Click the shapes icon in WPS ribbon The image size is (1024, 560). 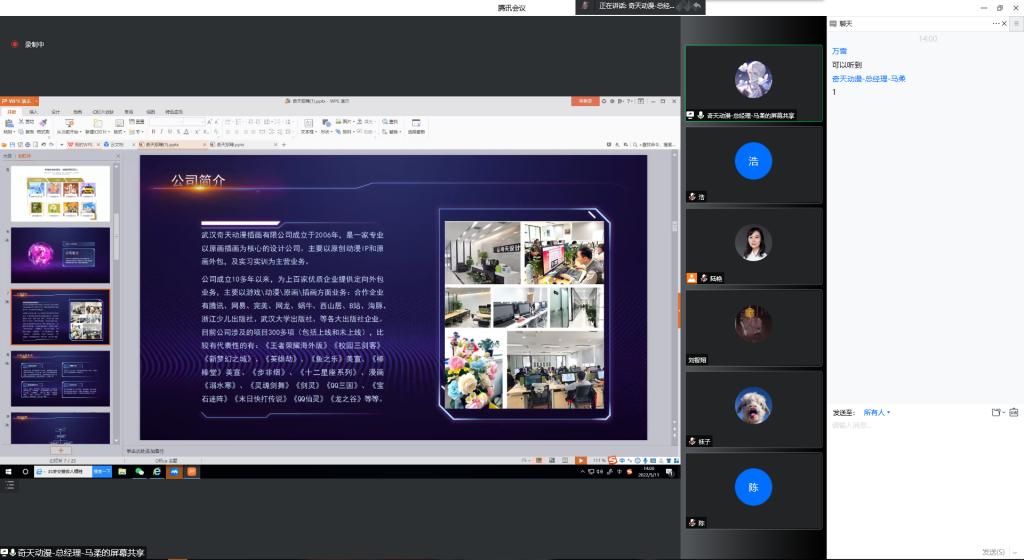click(x=326, y=123)
